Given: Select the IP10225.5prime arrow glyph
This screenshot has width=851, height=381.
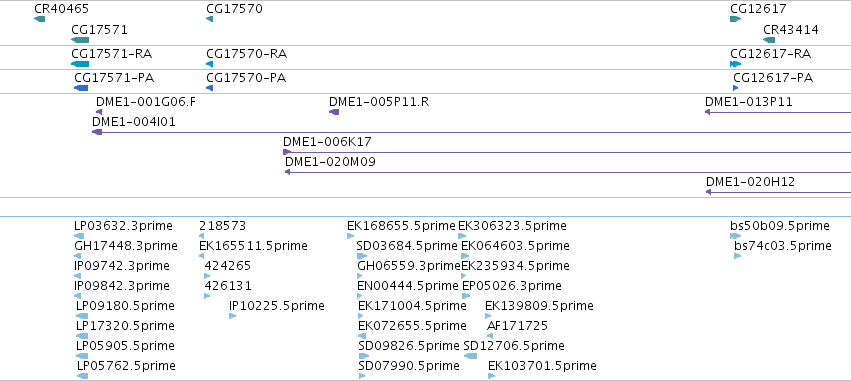Looking at the screenshot, I should [233, 316].
